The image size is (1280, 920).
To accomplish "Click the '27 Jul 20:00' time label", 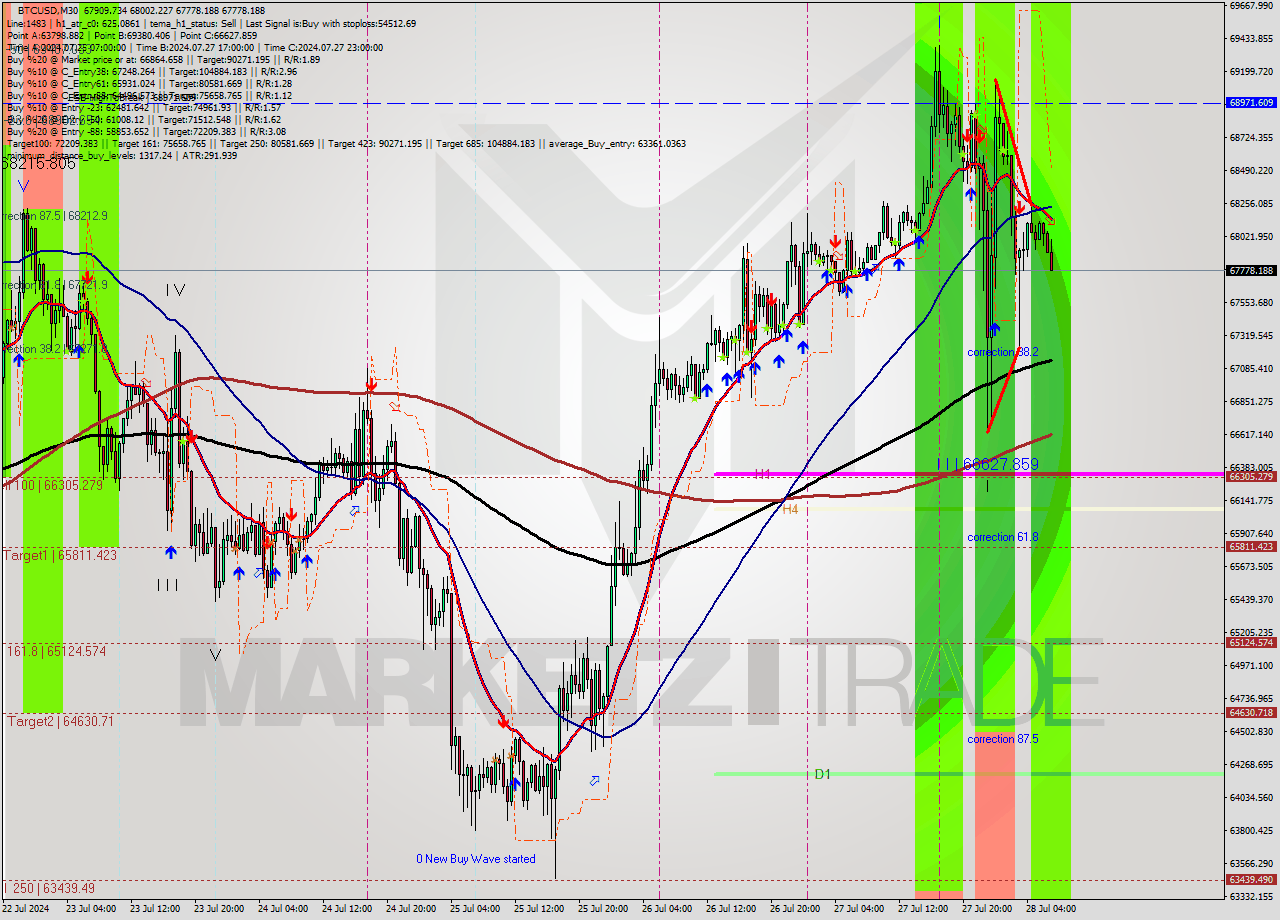I will [x=987, y=909].
